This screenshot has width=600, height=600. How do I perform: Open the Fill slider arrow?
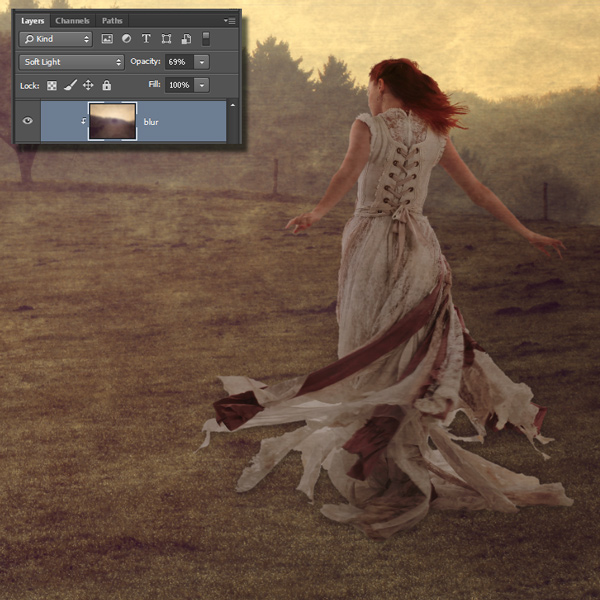pyautogui.click(x=202, y=85)
